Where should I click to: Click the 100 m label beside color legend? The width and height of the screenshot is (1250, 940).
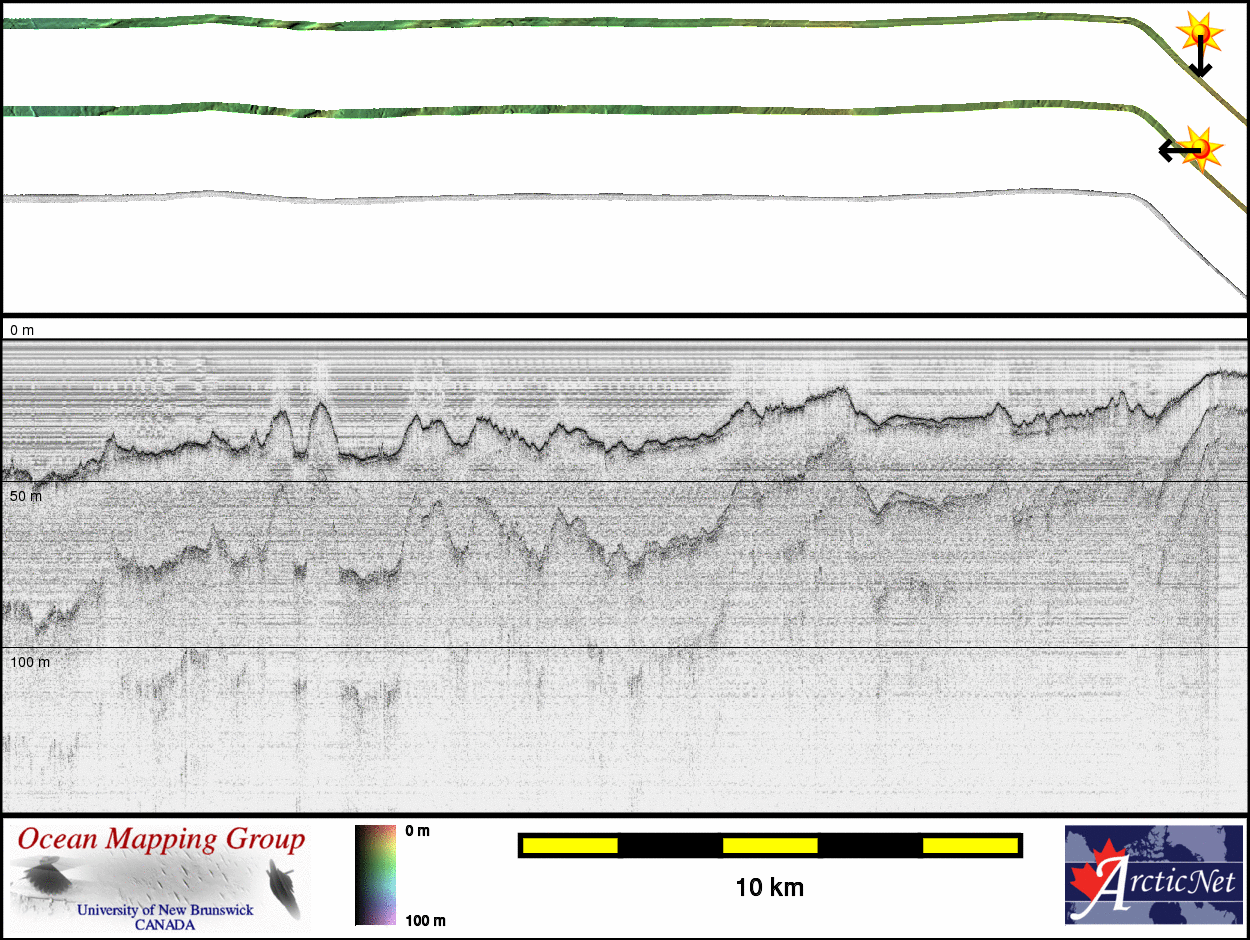click(425, 920)
